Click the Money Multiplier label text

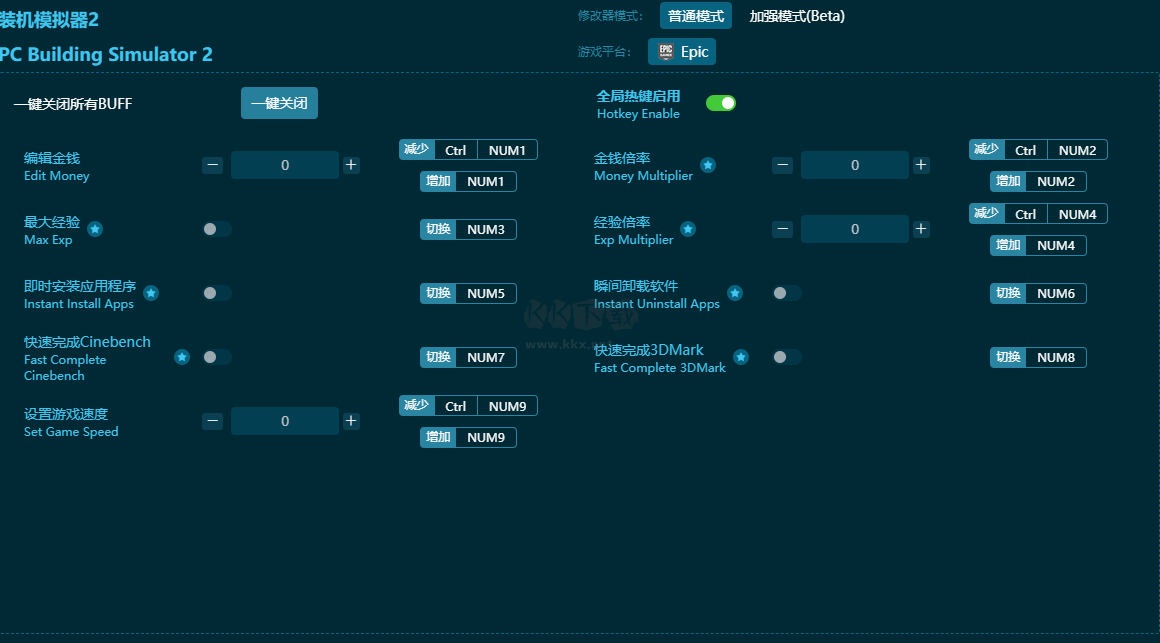point(644,176)
